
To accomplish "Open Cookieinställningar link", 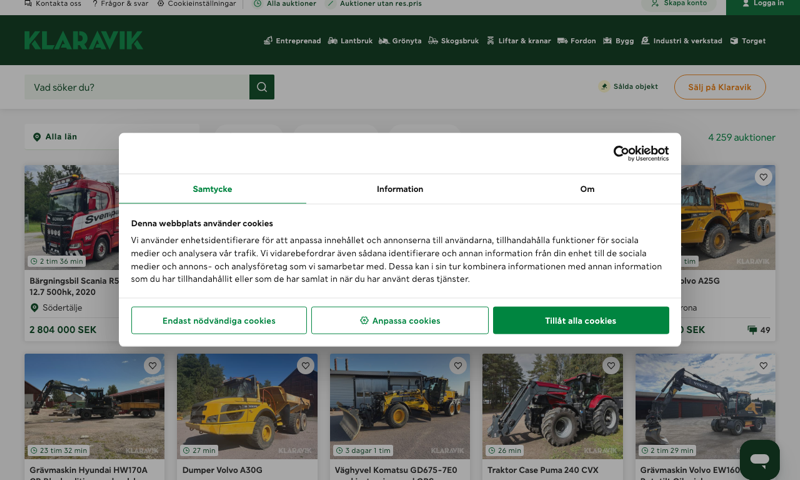I will (196, 4).
